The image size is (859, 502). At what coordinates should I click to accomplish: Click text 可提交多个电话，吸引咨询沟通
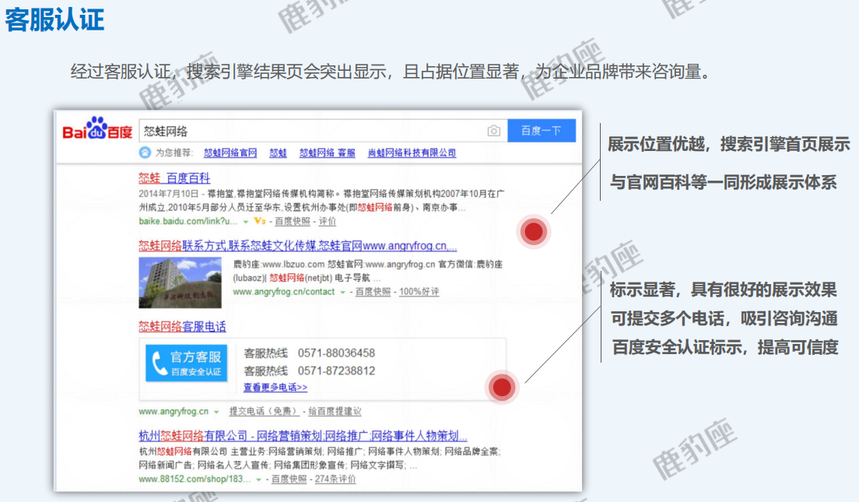point(725,318)
